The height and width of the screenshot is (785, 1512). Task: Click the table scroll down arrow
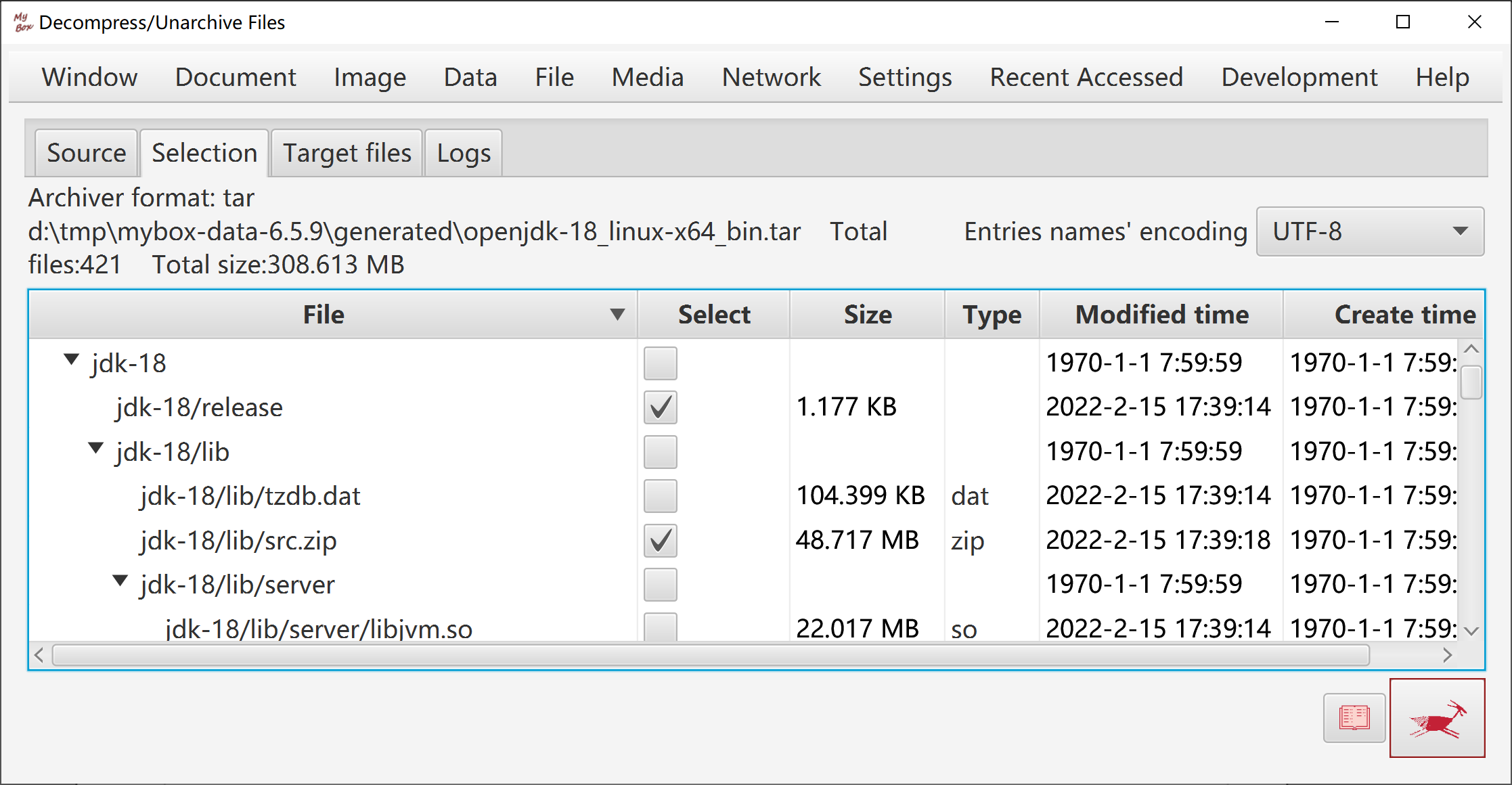[1471, 631]
